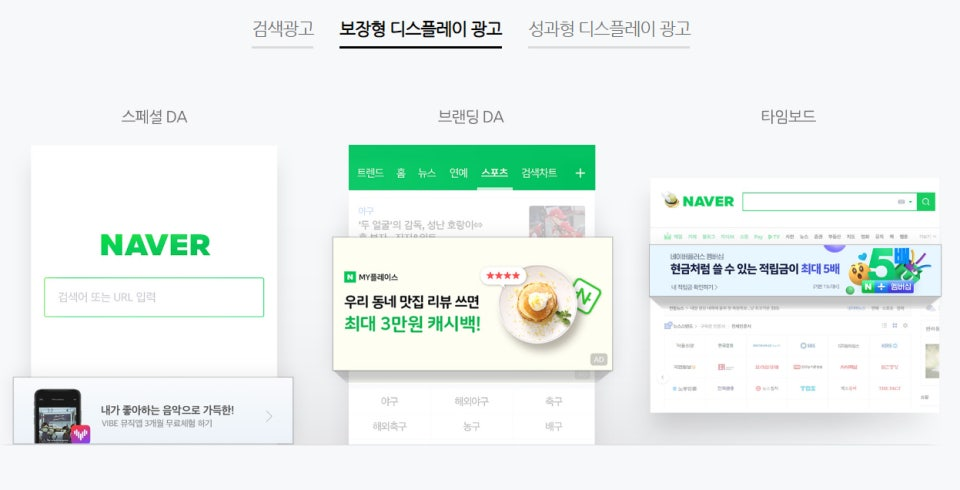
Task: Click the plus icon in green menu bar
Action: tap(580, 173)
